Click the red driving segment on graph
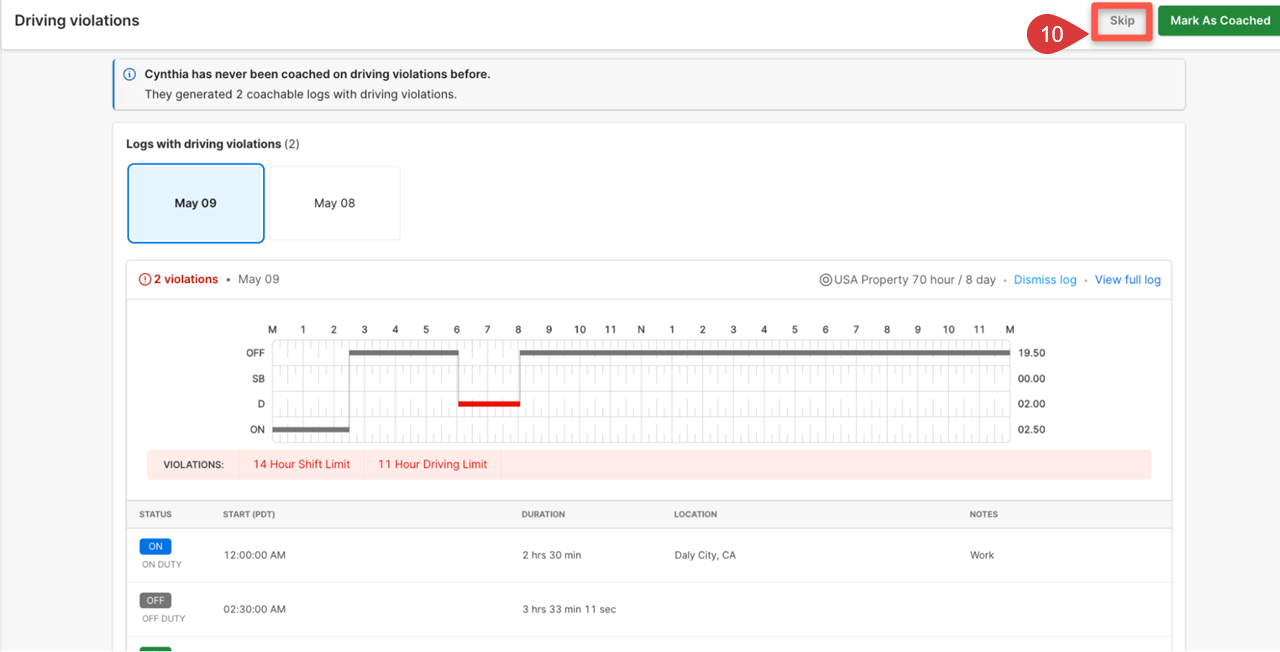The width and height of the screenshot is (1280, 652). pos(489,404)
